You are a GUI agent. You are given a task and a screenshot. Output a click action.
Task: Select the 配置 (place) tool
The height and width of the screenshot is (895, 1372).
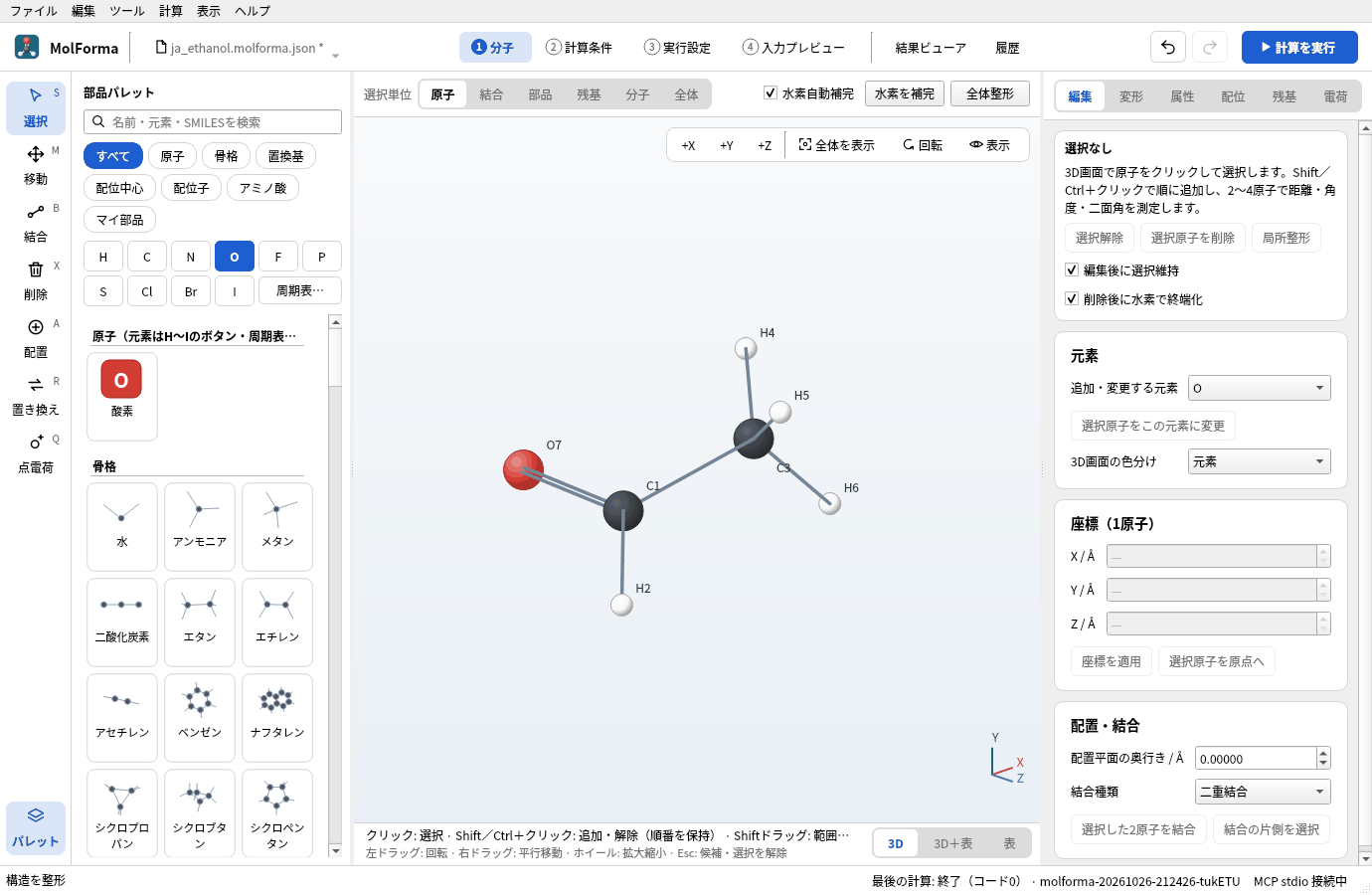(36, 338)
